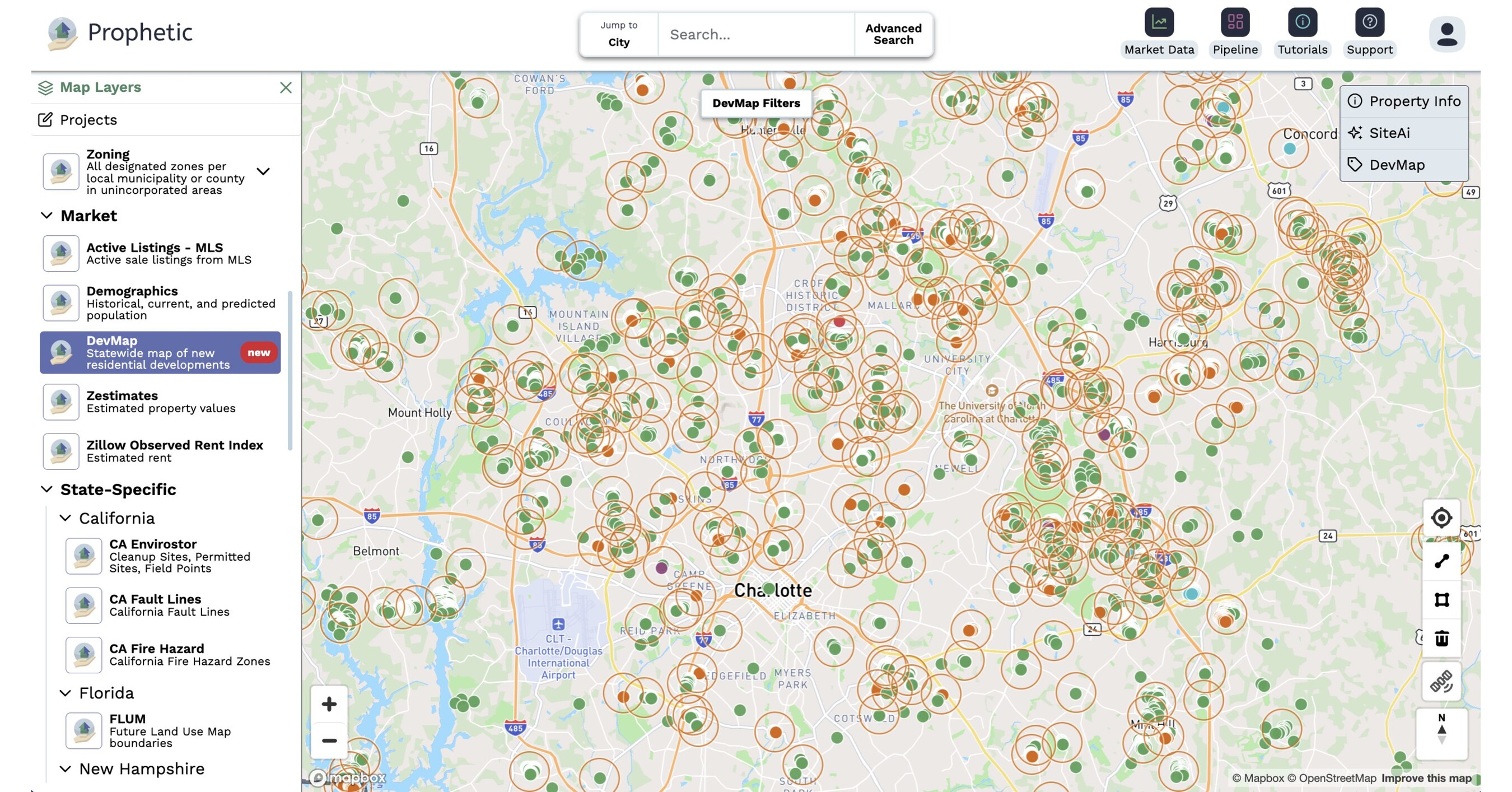Open the Market Data page
1512x792 pixels.
click(1159, 33)
